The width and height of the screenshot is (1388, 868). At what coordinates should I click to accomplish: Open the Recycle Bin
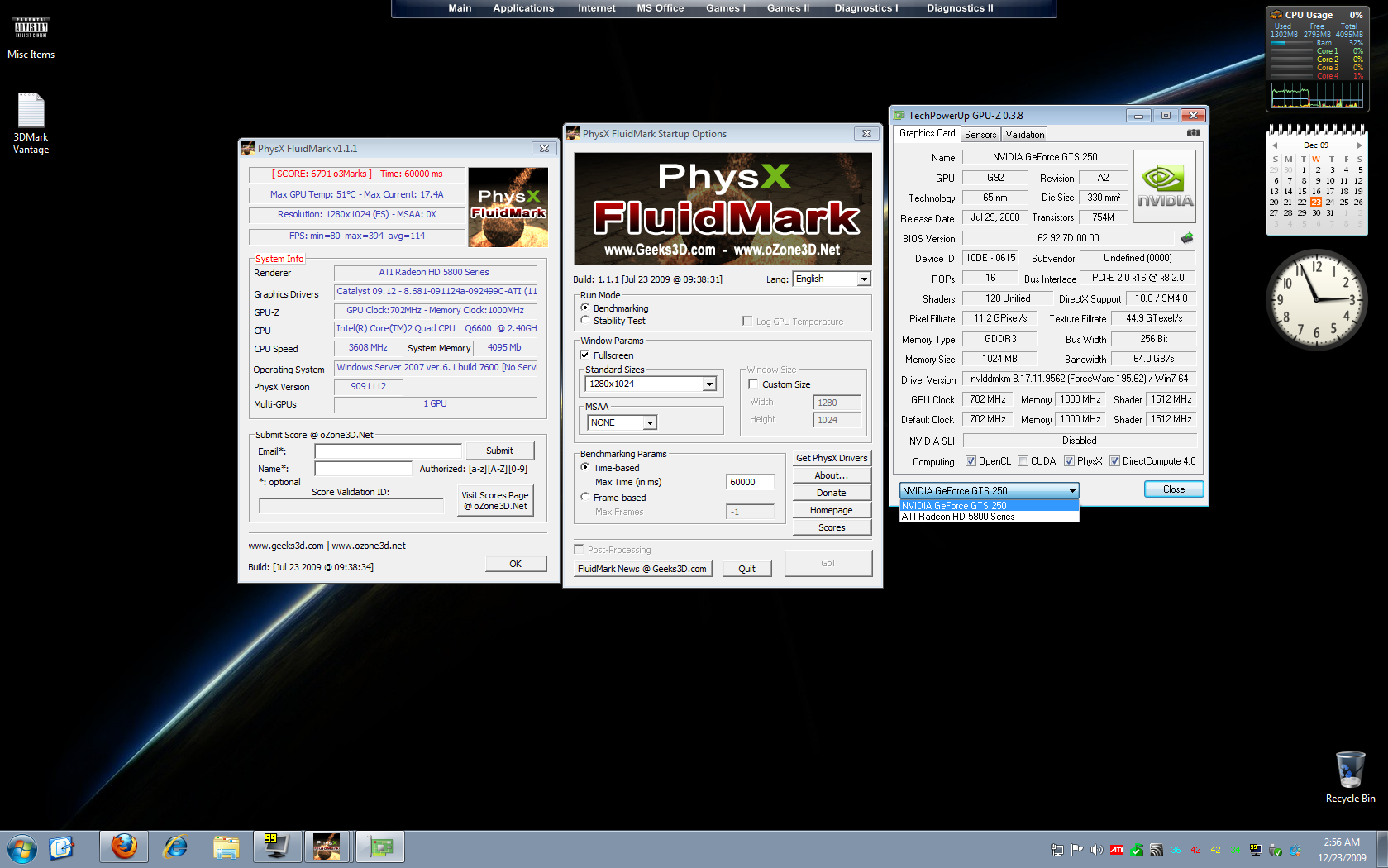tap(1350, 777)
